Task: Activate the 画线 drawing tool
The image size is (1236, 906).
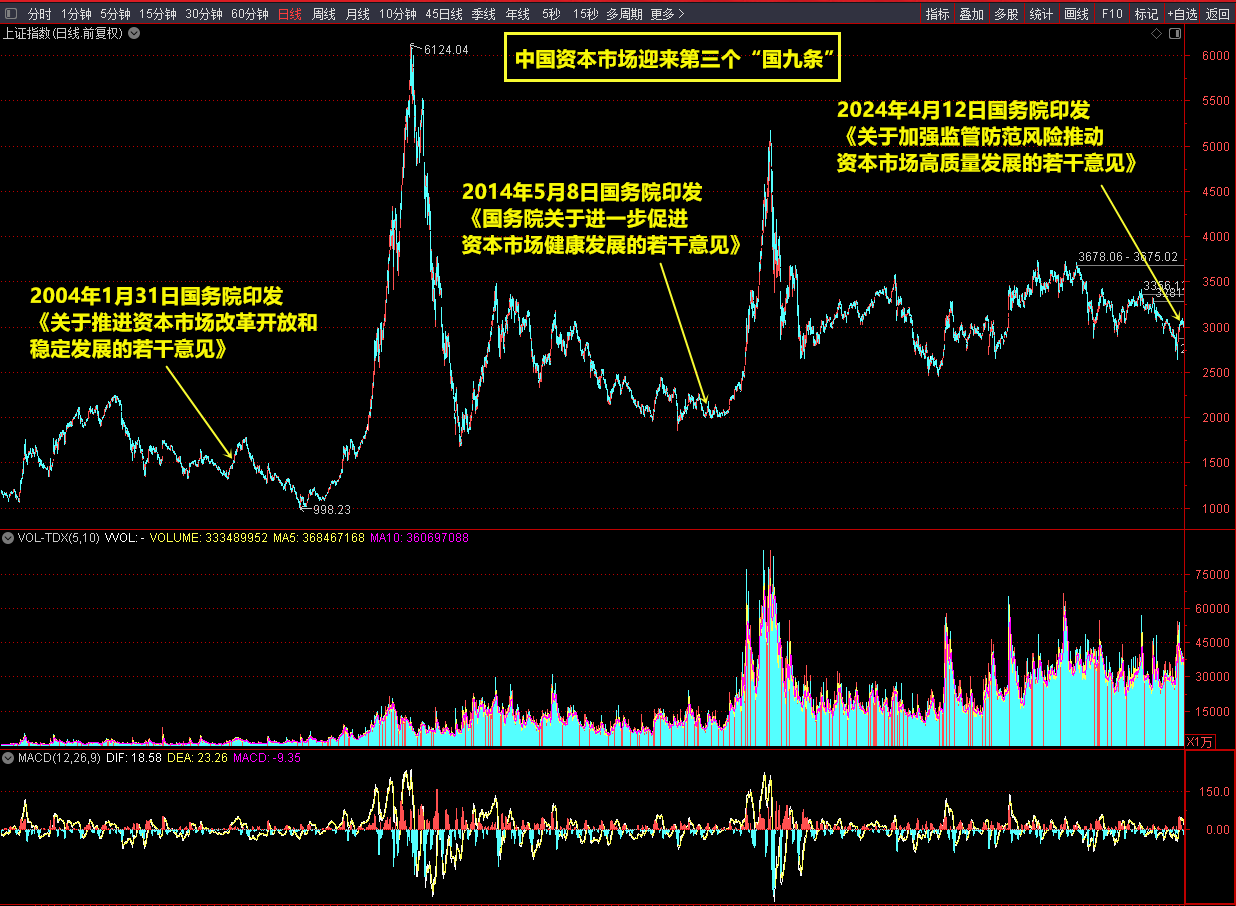Action: 1076,14
